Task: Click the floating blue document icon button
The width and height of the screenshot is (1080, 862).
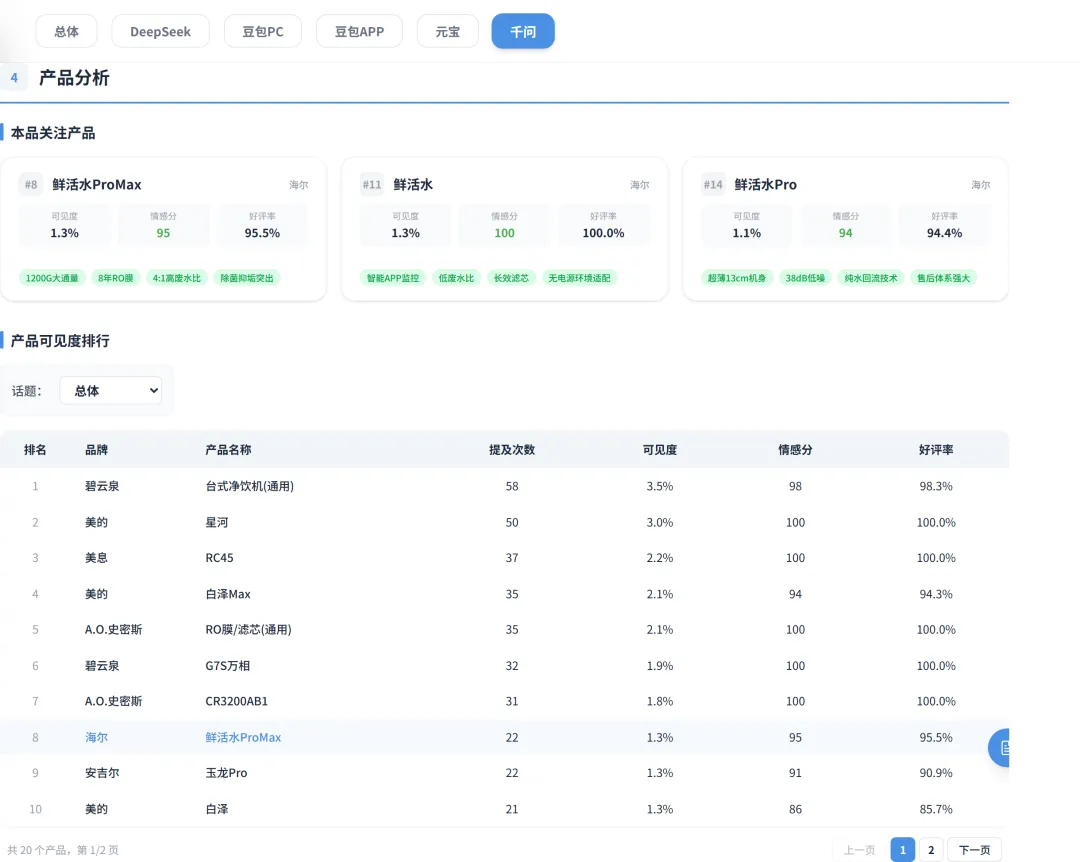Action: (1000, 748)
